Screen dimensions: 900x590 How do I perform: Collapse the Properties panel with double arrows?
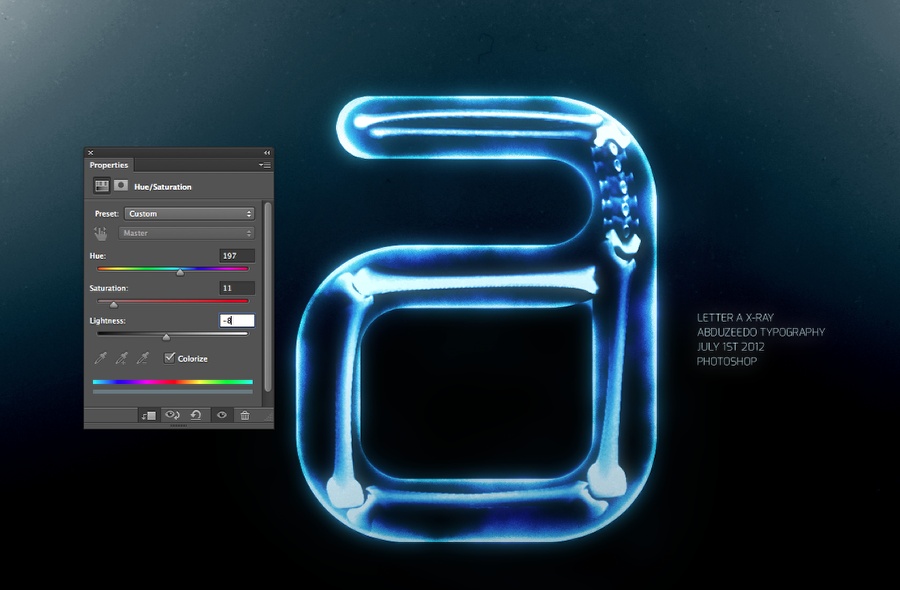[x=267, y=153]
